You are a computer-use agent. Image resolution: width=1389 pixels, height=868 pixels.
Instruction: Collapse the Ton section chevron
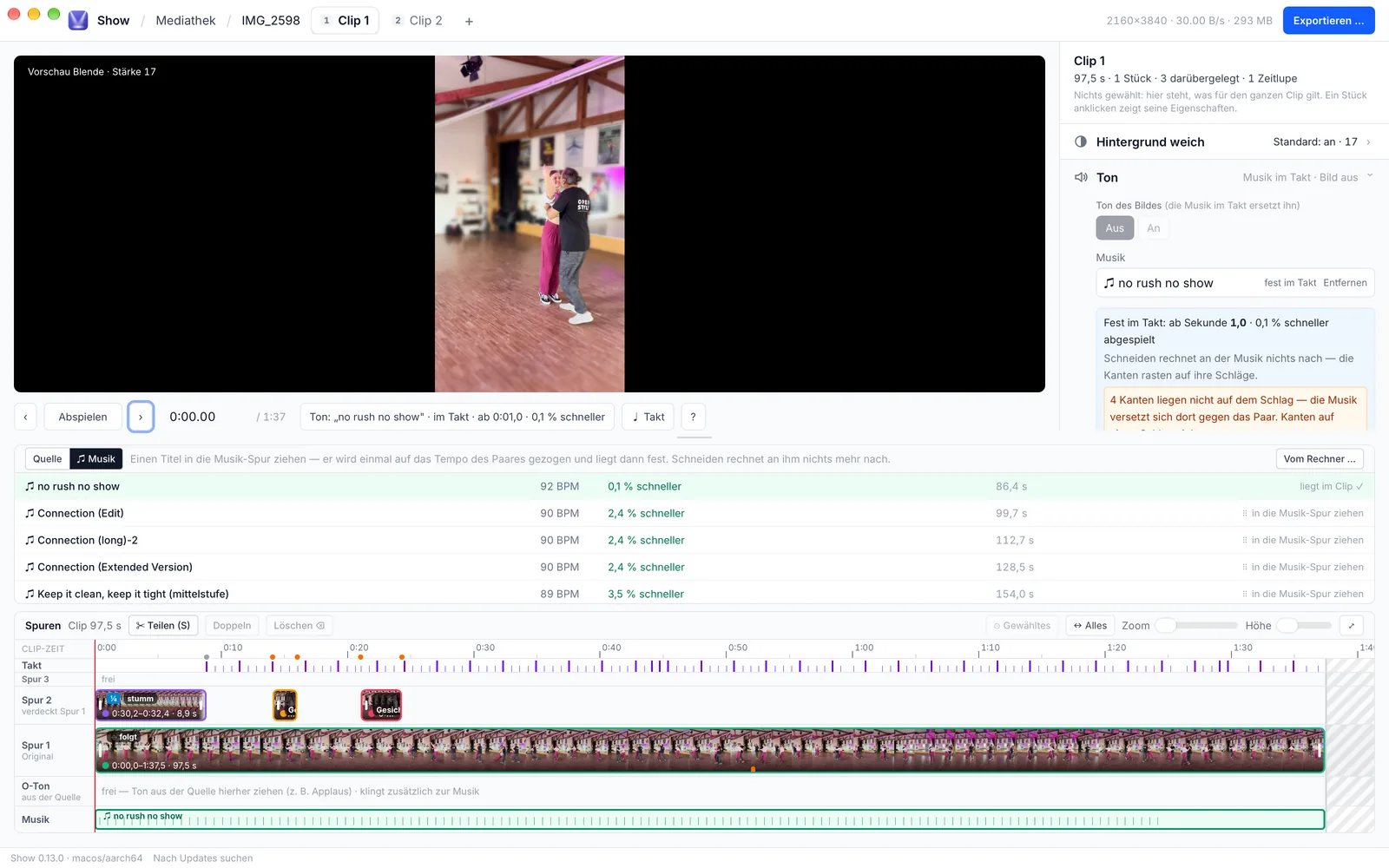pos(1370,176)
